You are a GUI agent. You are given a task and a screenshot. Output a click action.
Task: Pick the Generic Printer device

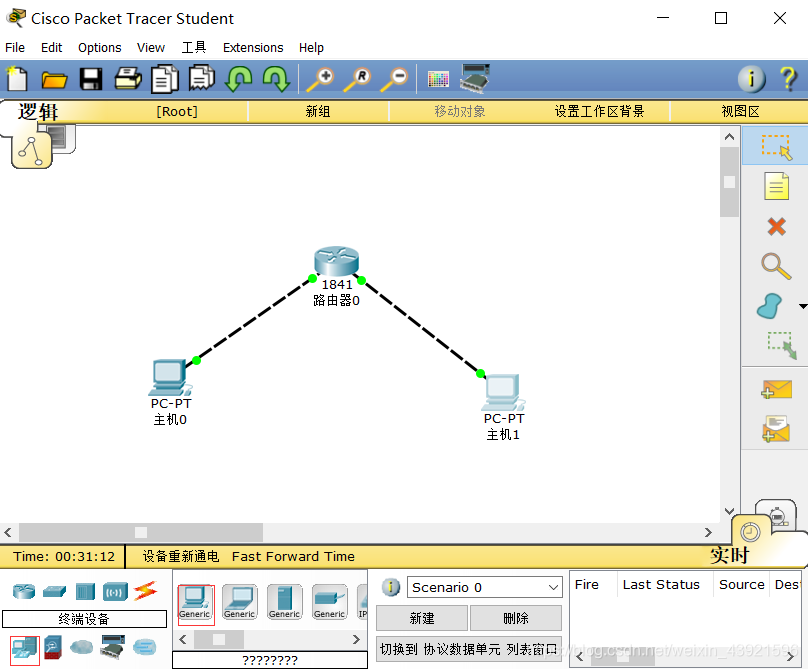[x=329, y=601]
